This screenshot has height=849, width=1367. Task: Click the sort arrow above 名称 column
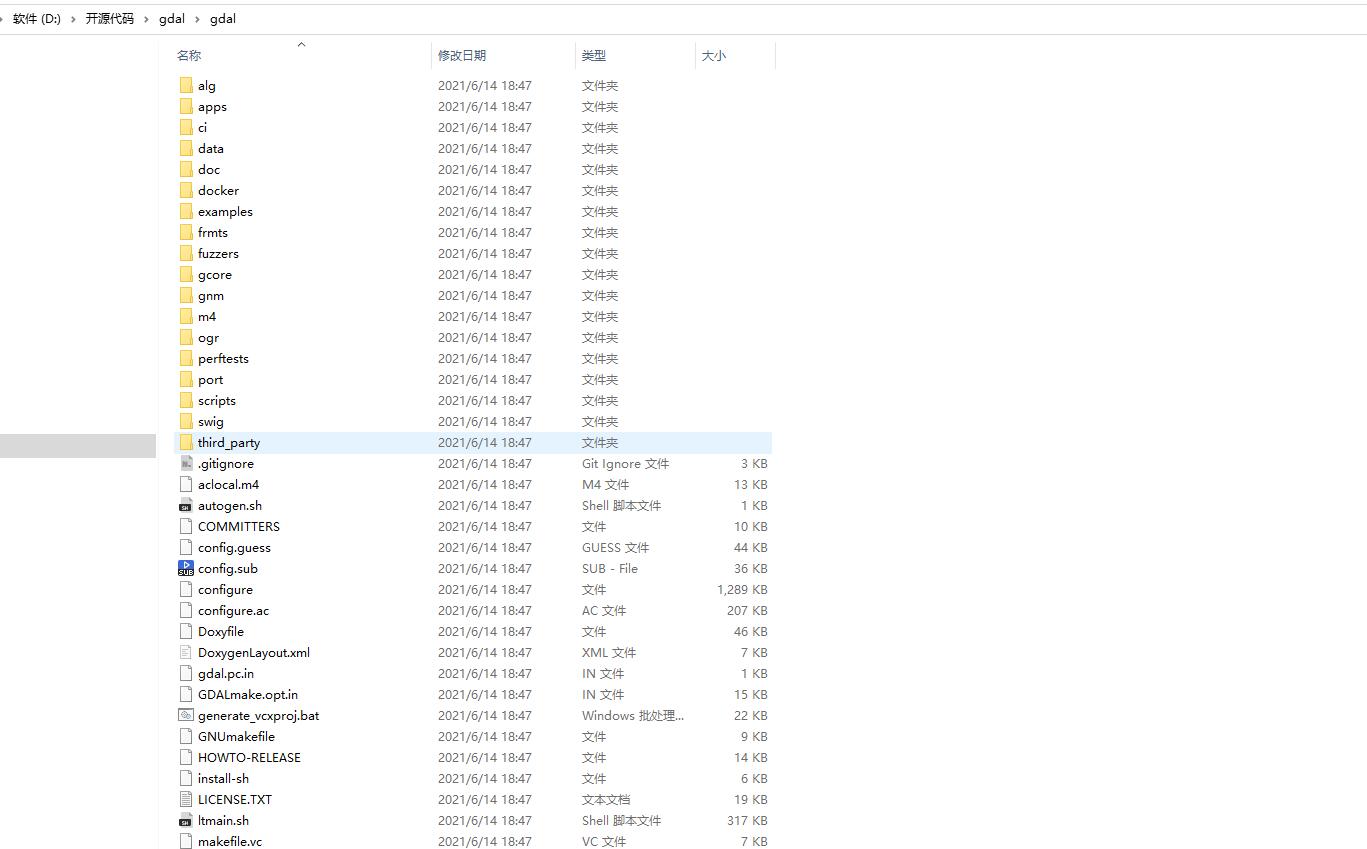click(301, 44)
